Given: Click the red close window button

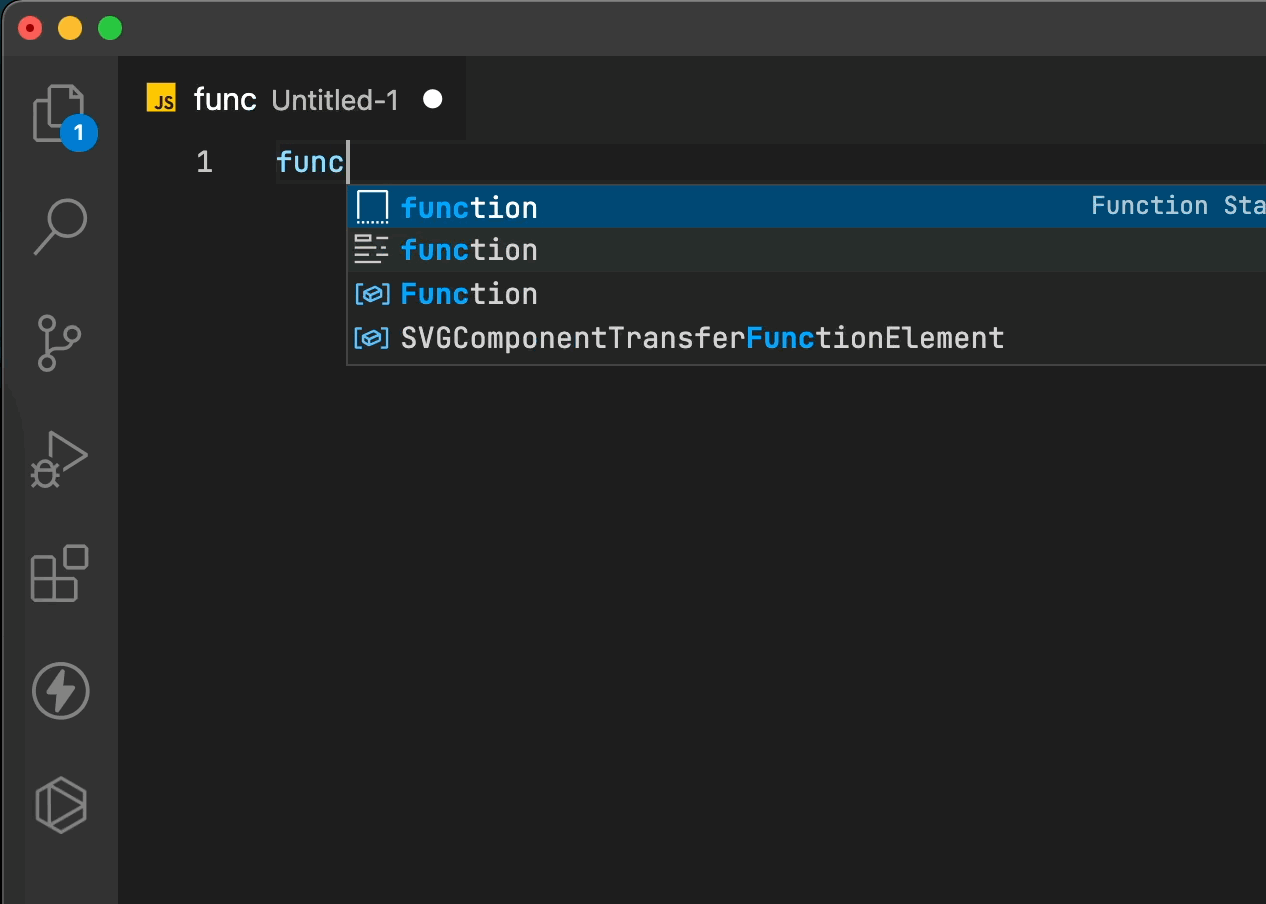Looking at the screenshot, I should click(x=31, y=28).
